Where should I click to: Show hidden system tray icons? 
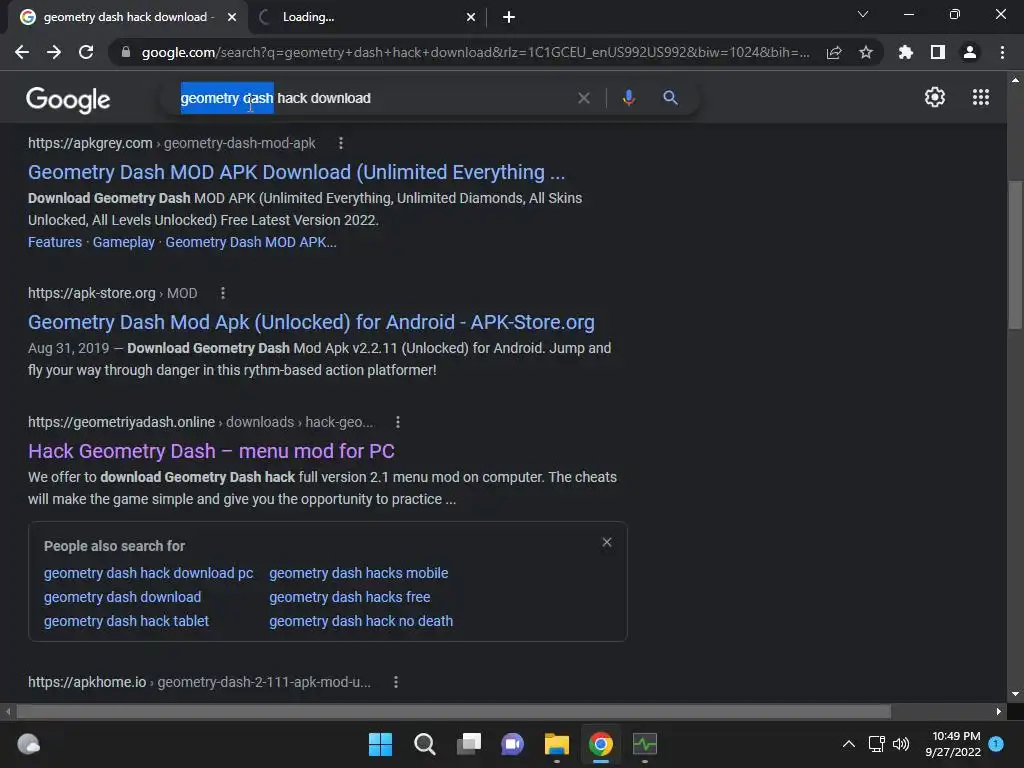coord(848,744)
